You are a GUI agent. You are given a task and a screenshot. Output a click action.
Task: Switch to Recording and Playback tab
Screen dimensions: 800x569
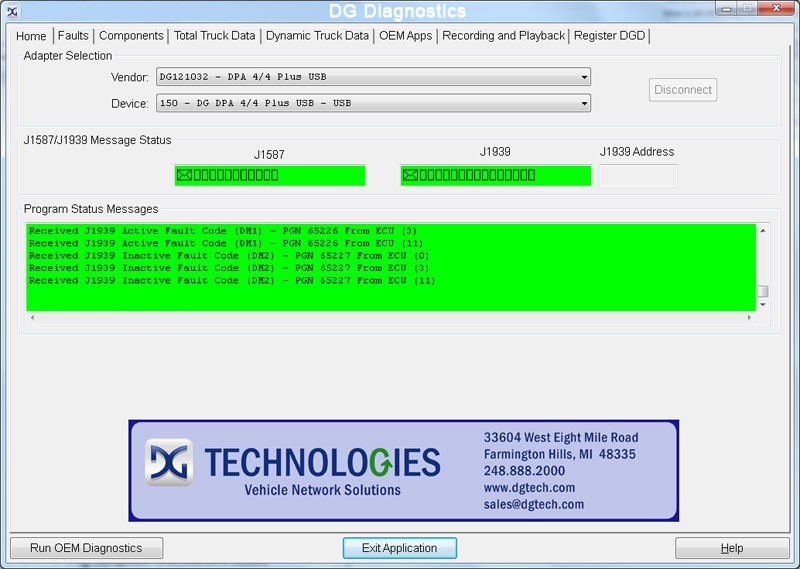point(503,36)
